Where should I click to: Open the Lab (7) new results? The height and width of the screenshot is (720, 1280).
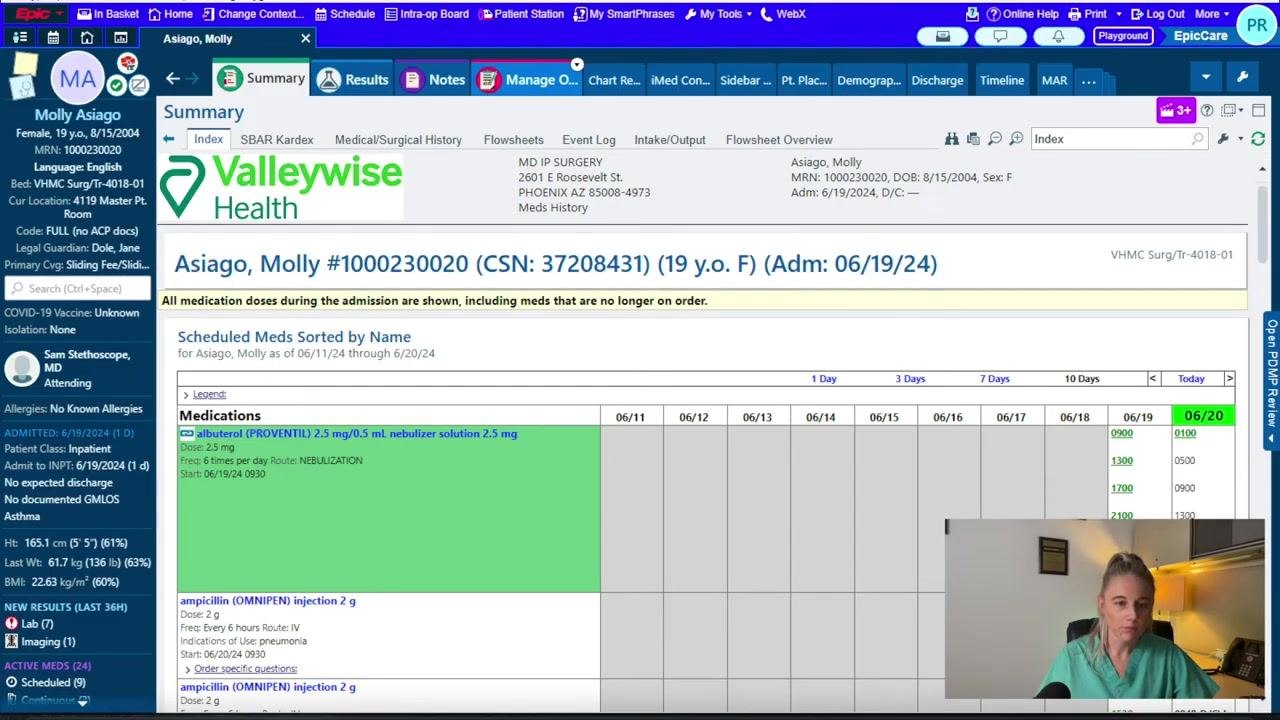click(37, 624)
